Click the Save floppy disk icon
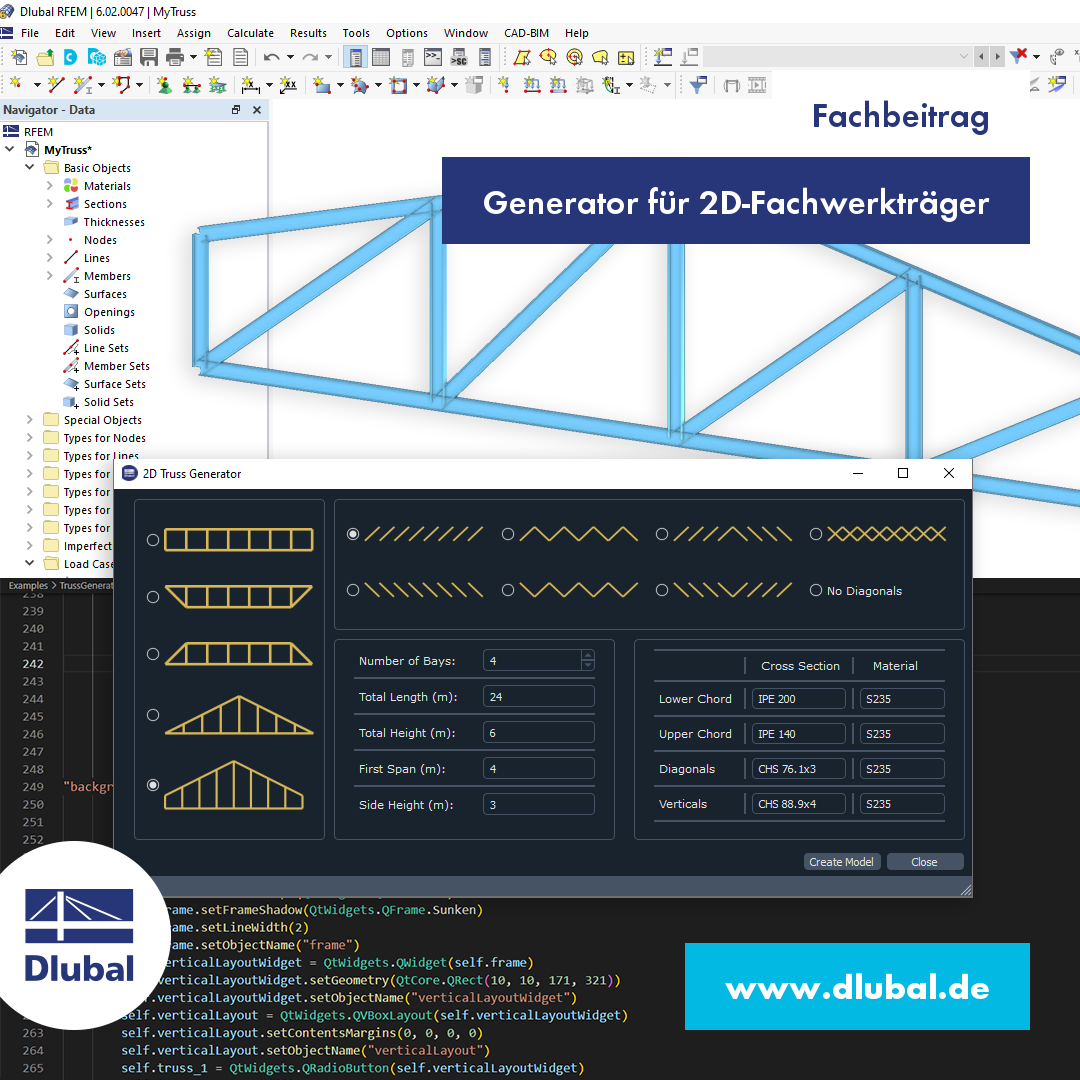 [x=149, y=57]
